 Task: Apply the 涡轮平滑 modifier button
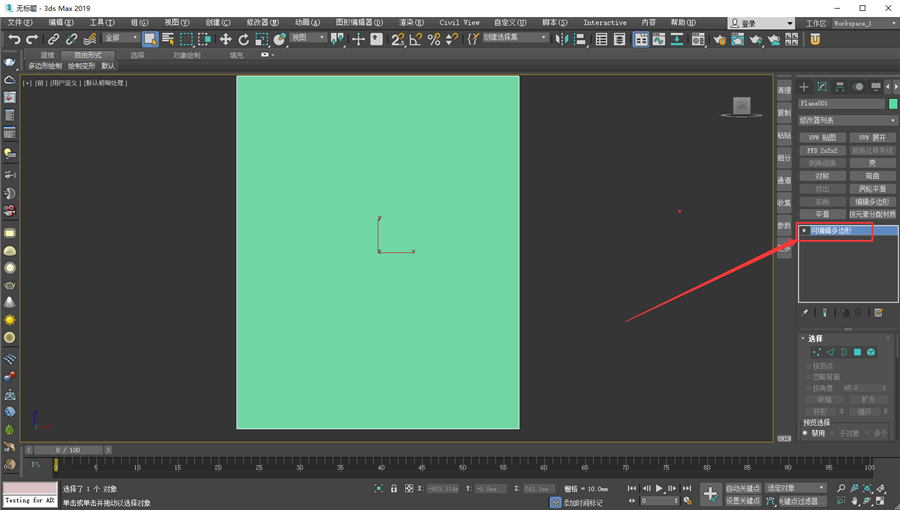[872, 189]
